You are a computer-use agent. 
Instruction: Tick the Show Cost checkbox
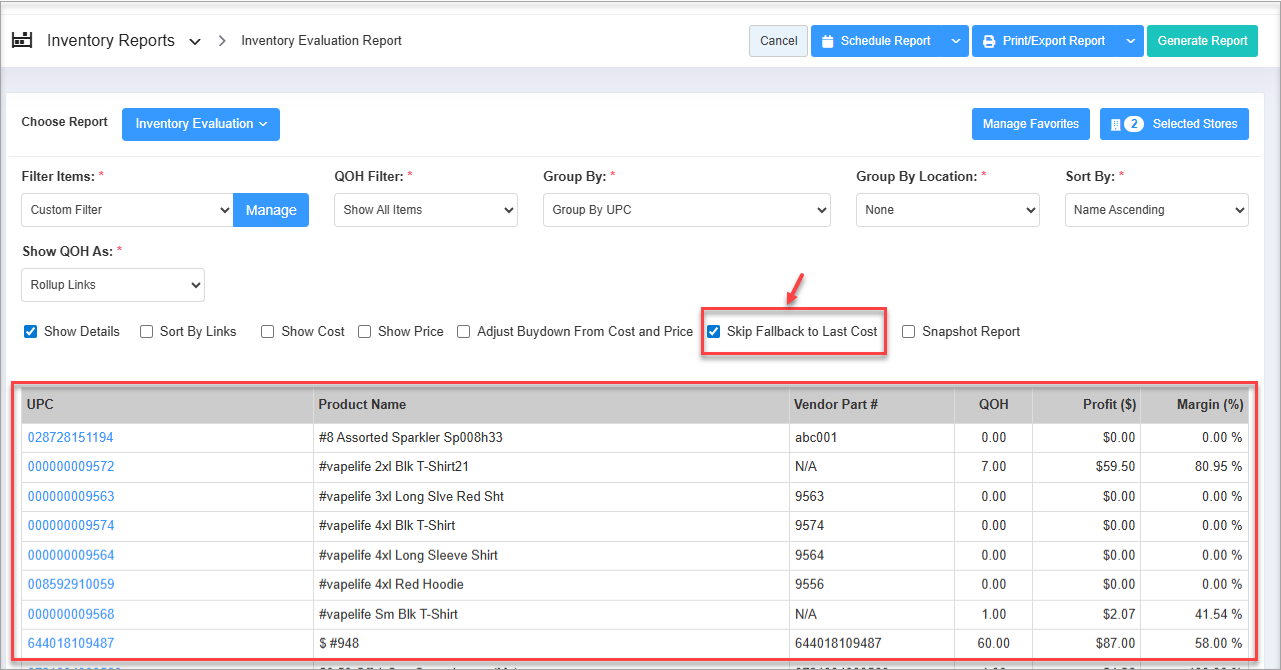coord(268,331)
